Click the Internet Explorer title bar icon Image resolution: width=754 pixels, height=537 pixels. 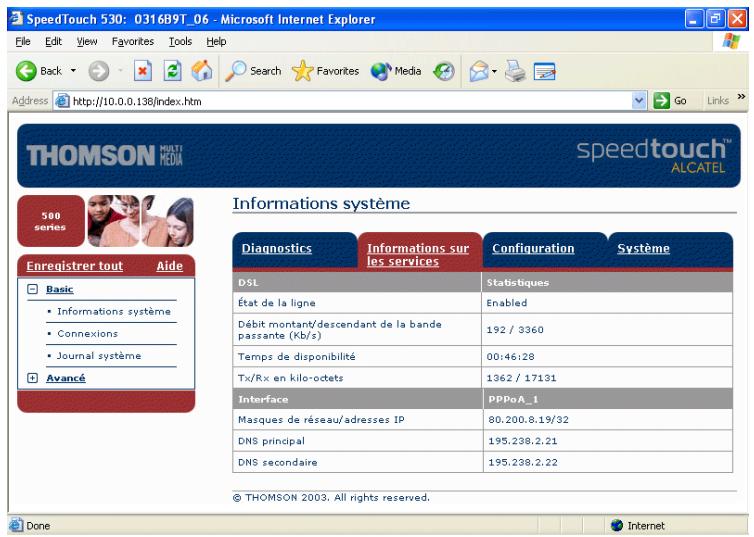pyautogui.click(x=16, y=18)
